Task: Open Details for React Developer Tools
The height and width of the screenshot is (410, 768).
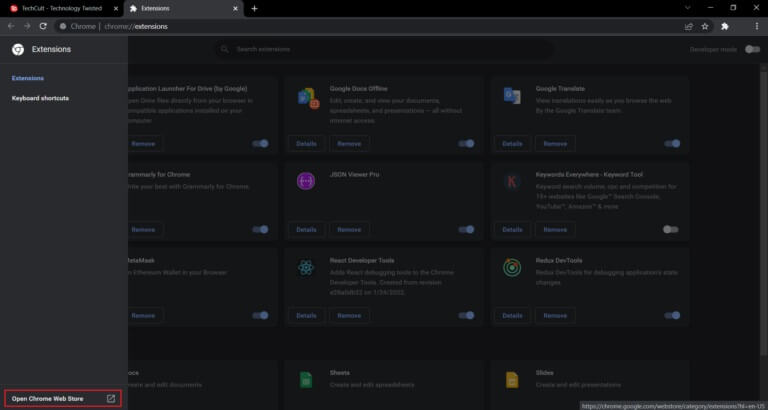Action: tap(307, 315)
